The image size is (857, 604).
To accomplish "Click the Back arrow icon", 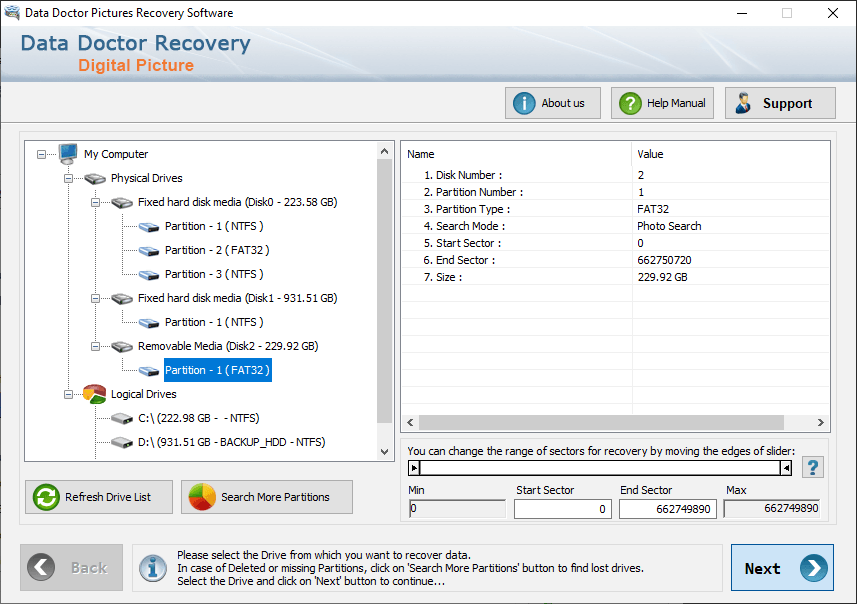I will 41,567.
